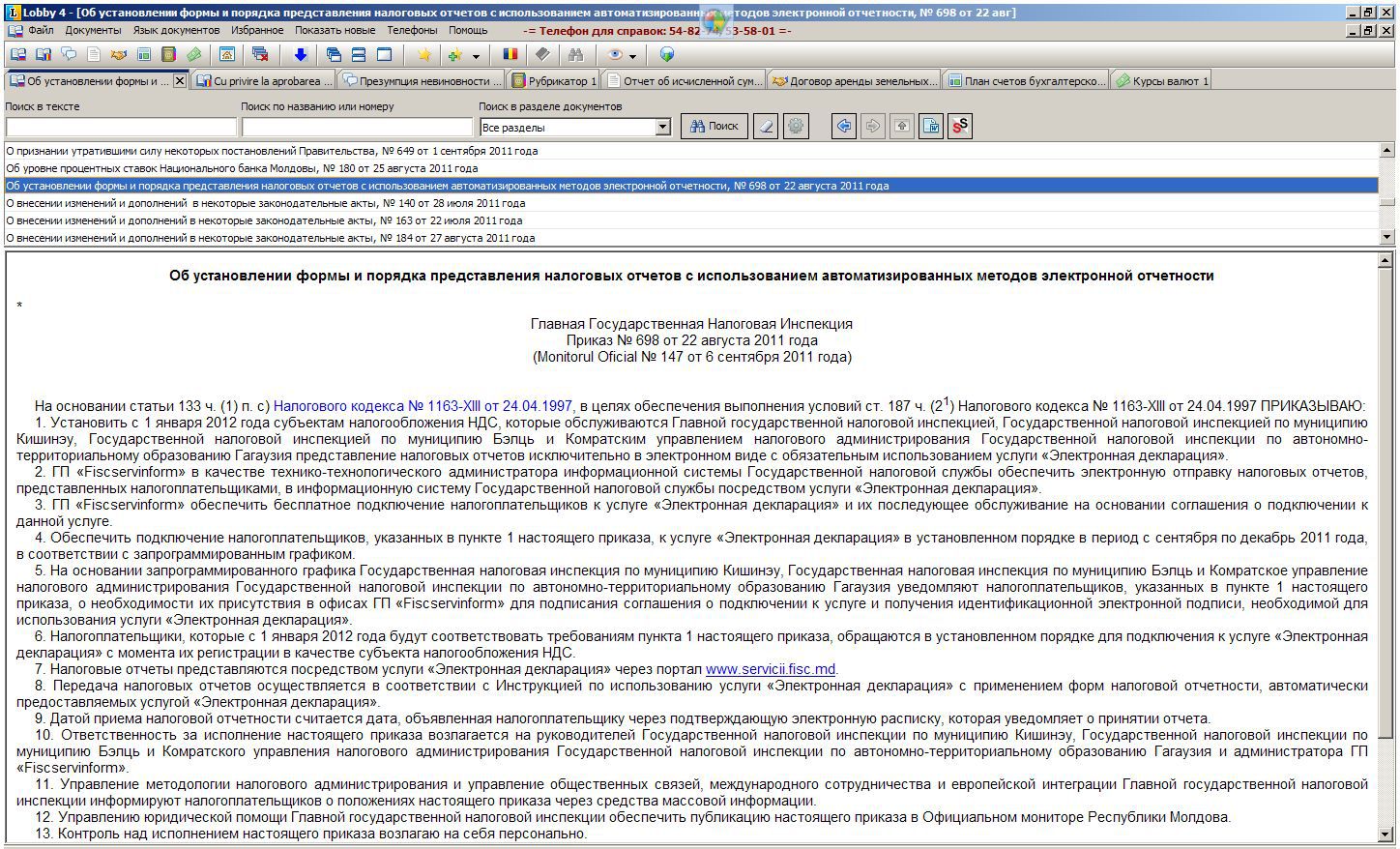
Task: Open favorites yellow star toolbar icon
Action: click(423, 55)
